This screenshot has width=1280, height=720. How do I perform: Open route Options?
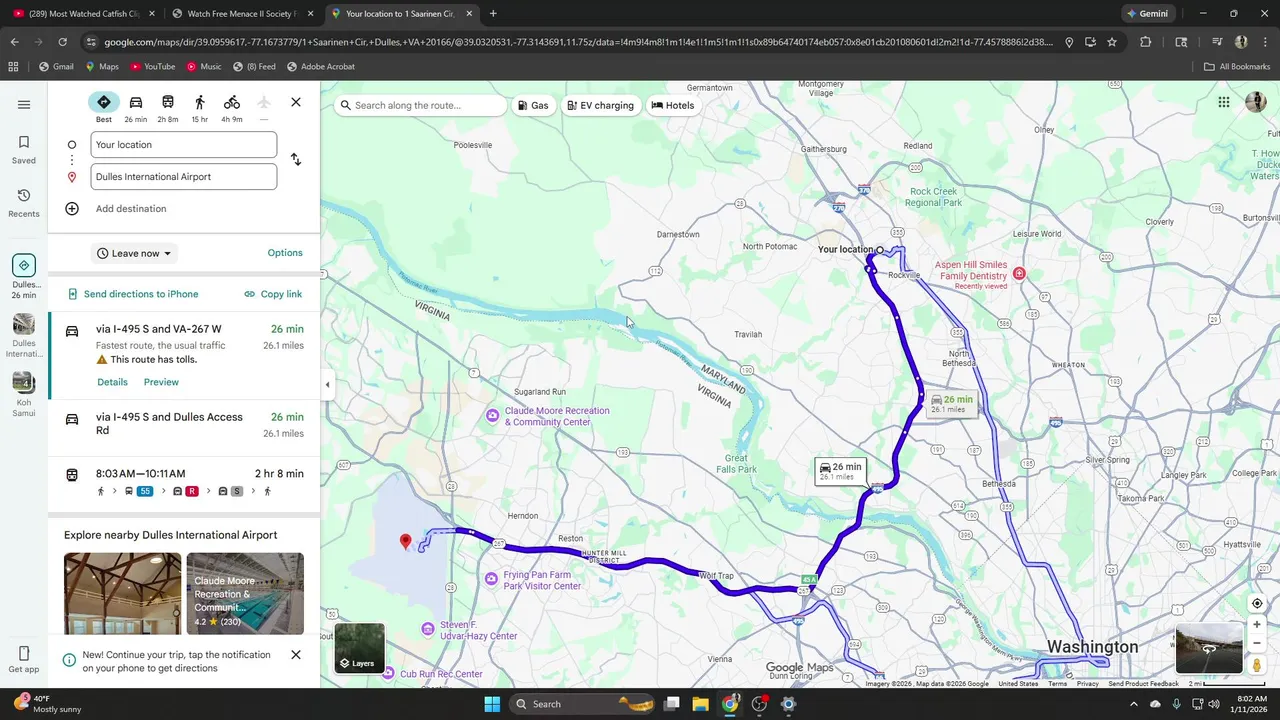pyautogui.click(x=285, y=253)
